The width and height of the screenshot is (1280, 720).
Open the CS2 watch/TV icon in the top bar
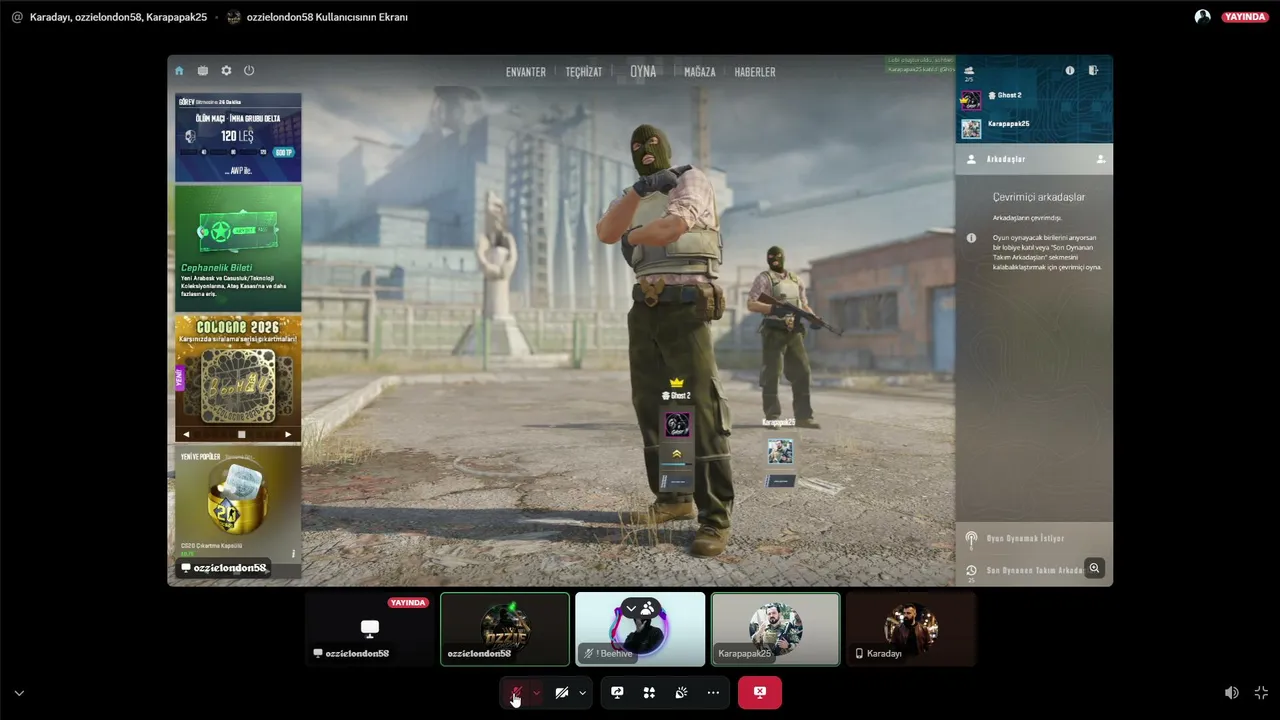click(203, 71)
